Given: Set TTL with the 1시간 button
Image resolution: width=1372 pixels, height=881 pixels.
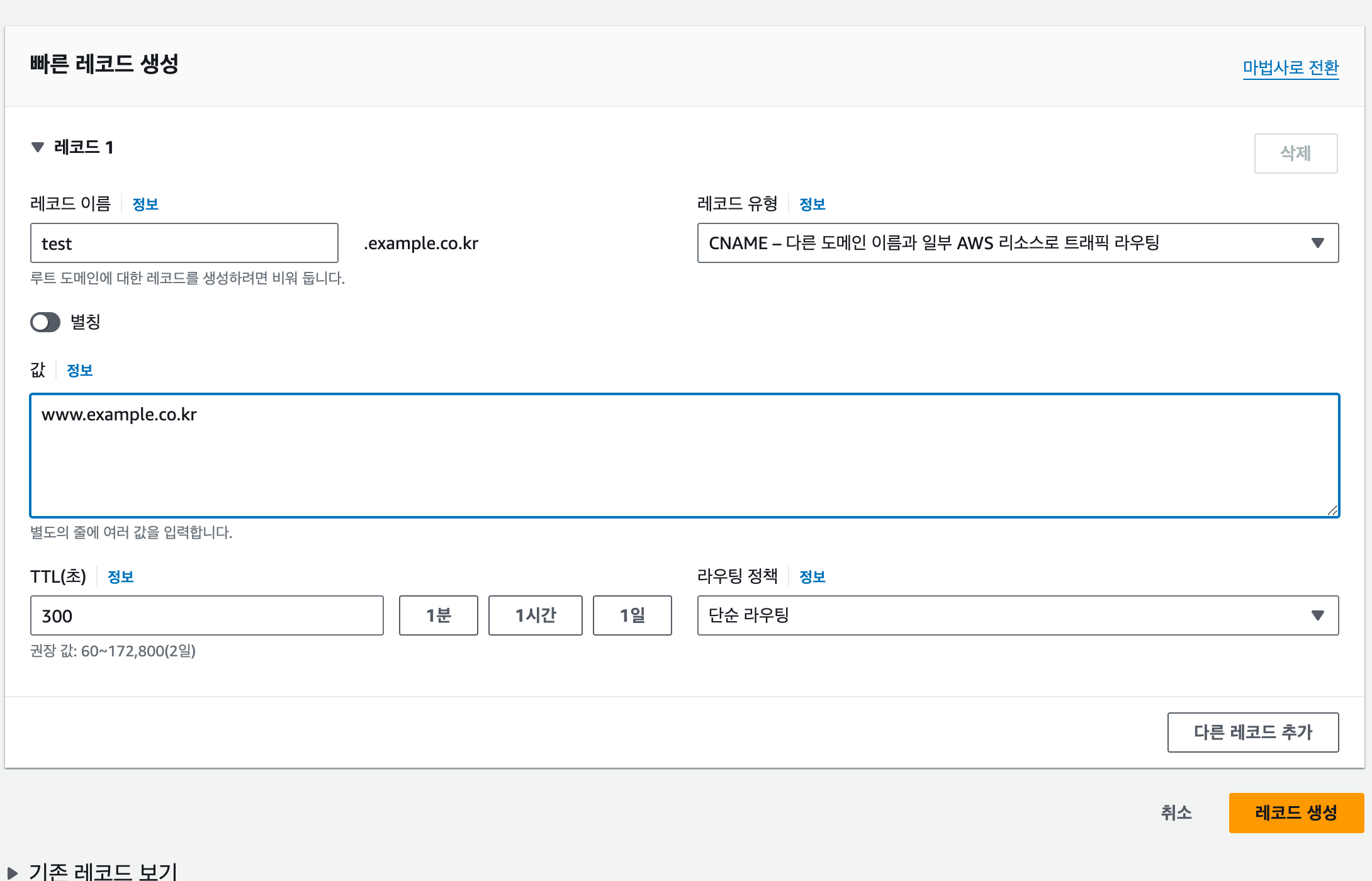Looking at the screenshot, I should click(536, 615).
